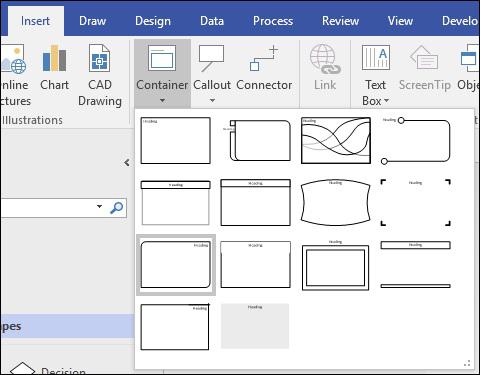This screenshot has height=375, width=480.
Task: Open the Review tab
Action: click(x=340, y=21)
